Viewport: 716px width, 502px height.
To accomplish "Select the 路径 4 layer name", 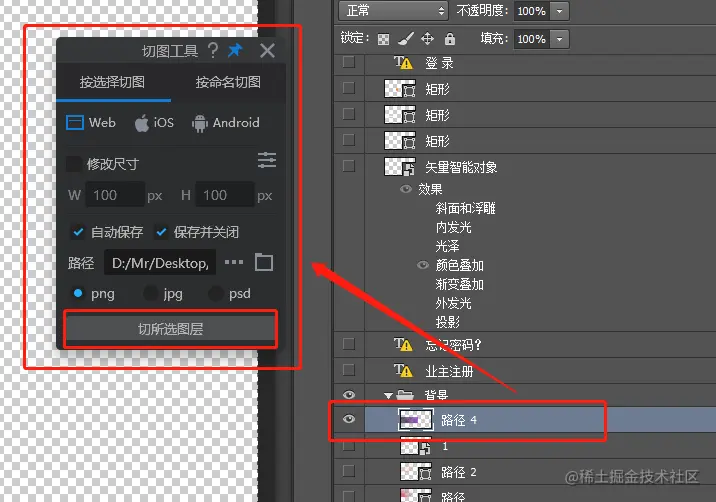I will (459, 420).
